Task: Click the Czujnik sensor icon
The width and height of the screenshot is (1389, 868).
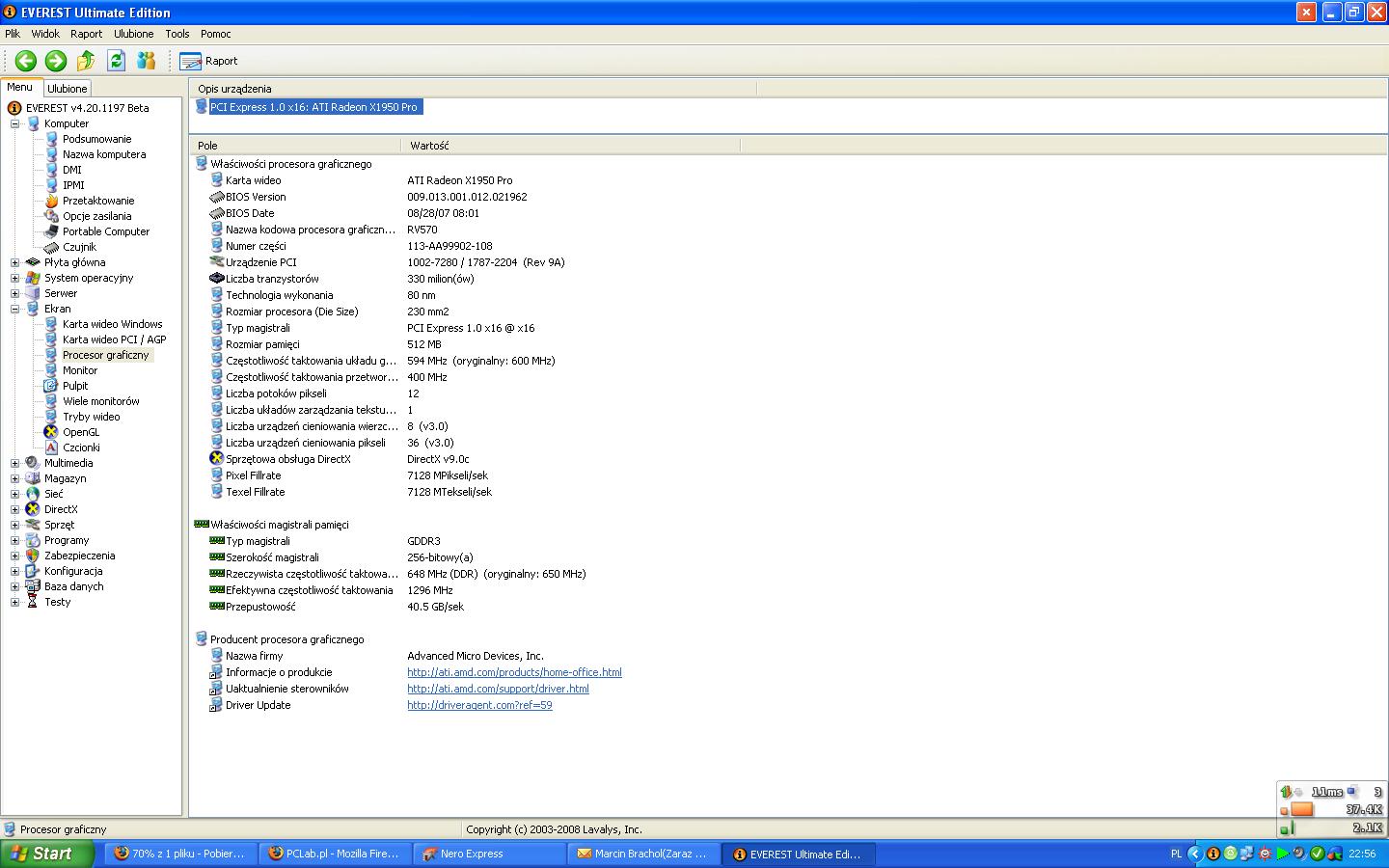Action: pos(51,247)
